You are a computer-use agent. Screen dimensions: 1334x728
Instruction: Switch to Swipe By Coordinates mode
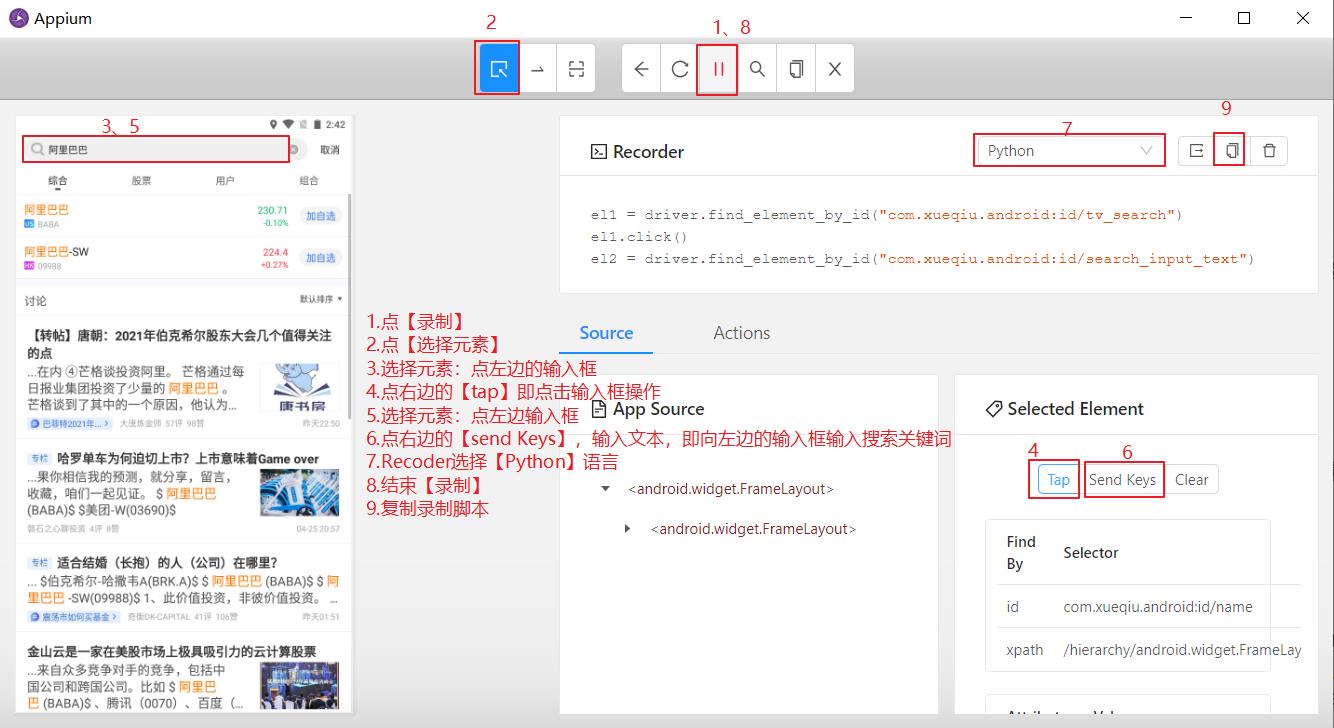point(538,69)
